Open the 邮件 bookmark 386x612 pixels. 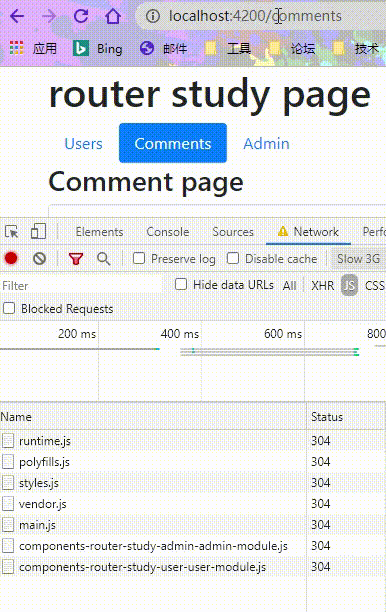[164, 48]
